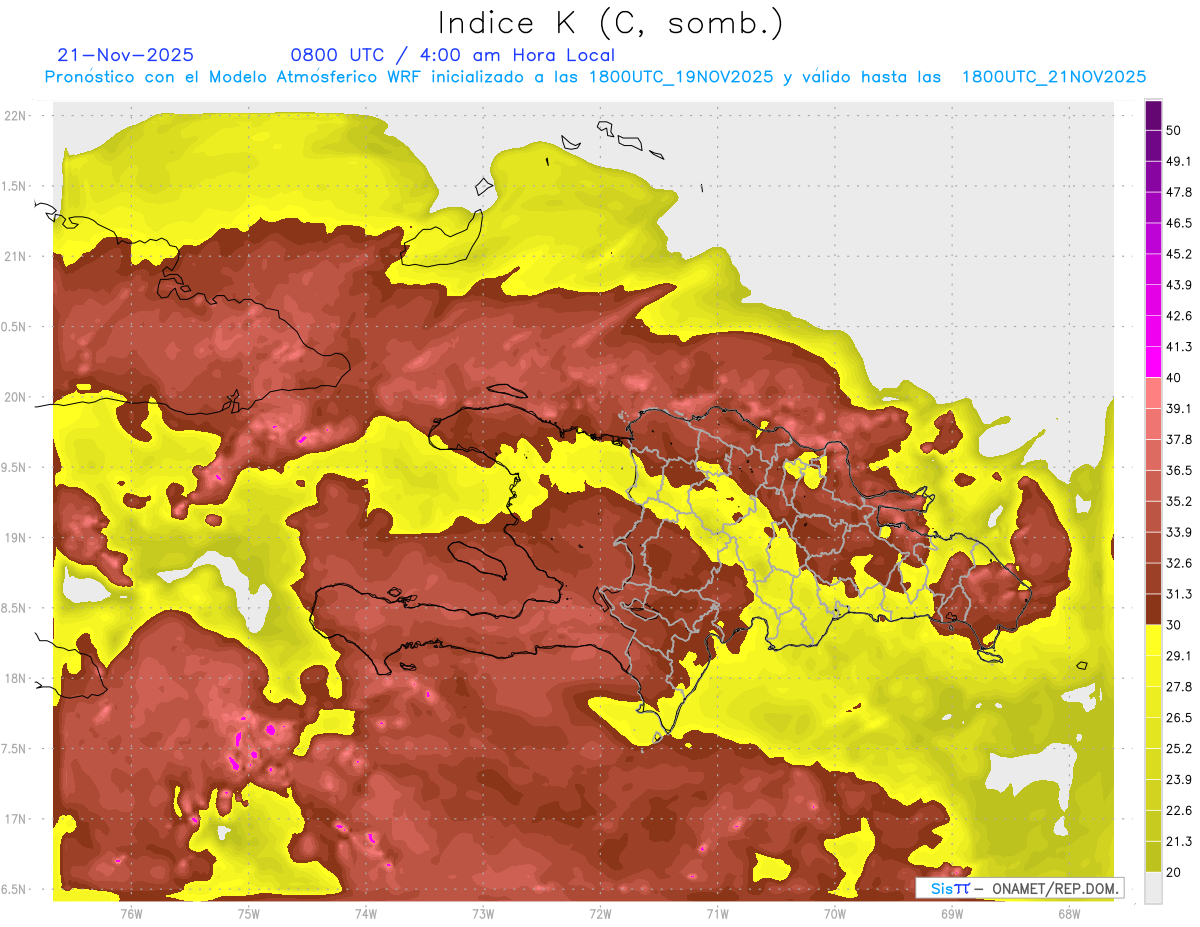Click the gray swatch below 20 on colorbar

pyautogui.click(x=1153, y=887)
